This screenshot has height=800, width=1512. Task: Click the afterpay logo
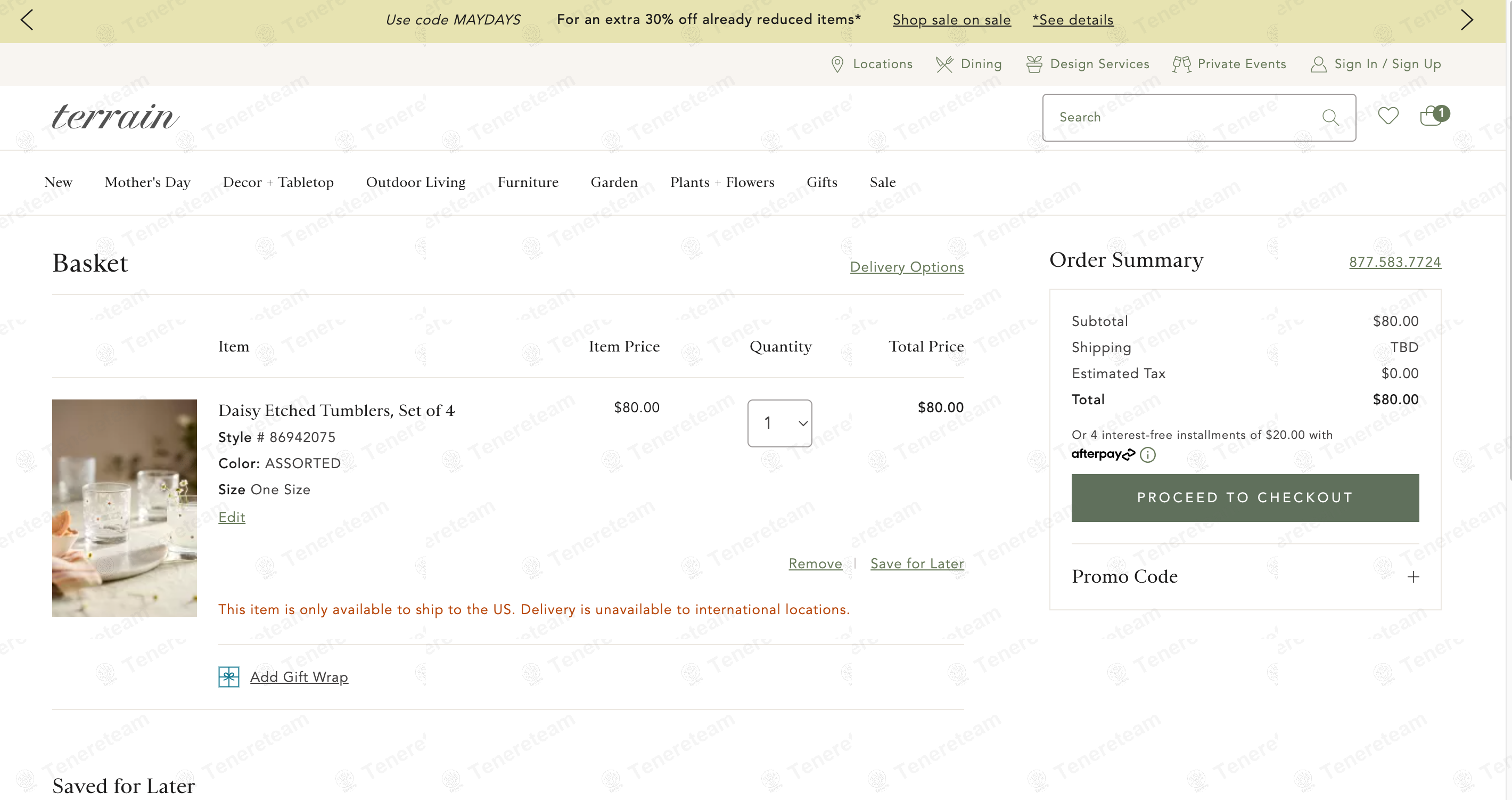point(1103,454)
